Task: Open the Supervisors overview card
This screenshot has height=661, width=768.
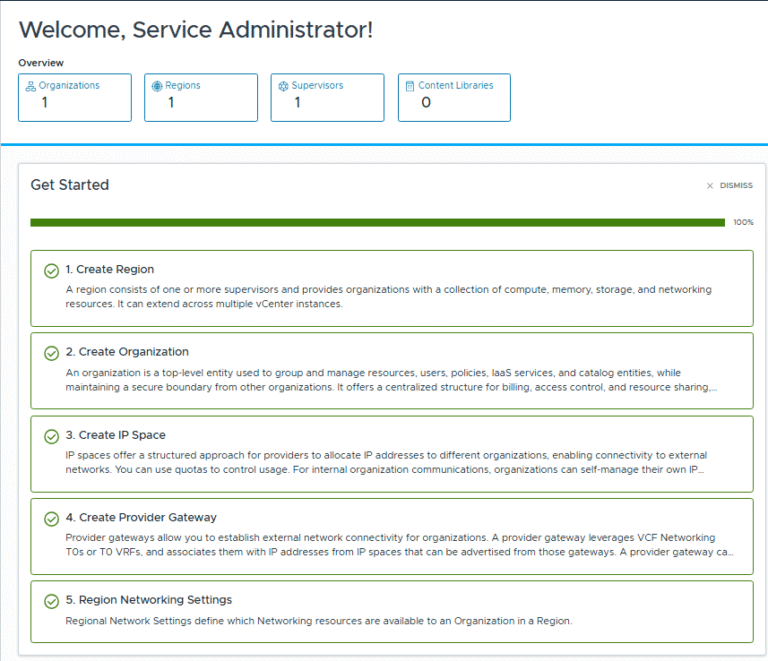Action: click(327, 97)
